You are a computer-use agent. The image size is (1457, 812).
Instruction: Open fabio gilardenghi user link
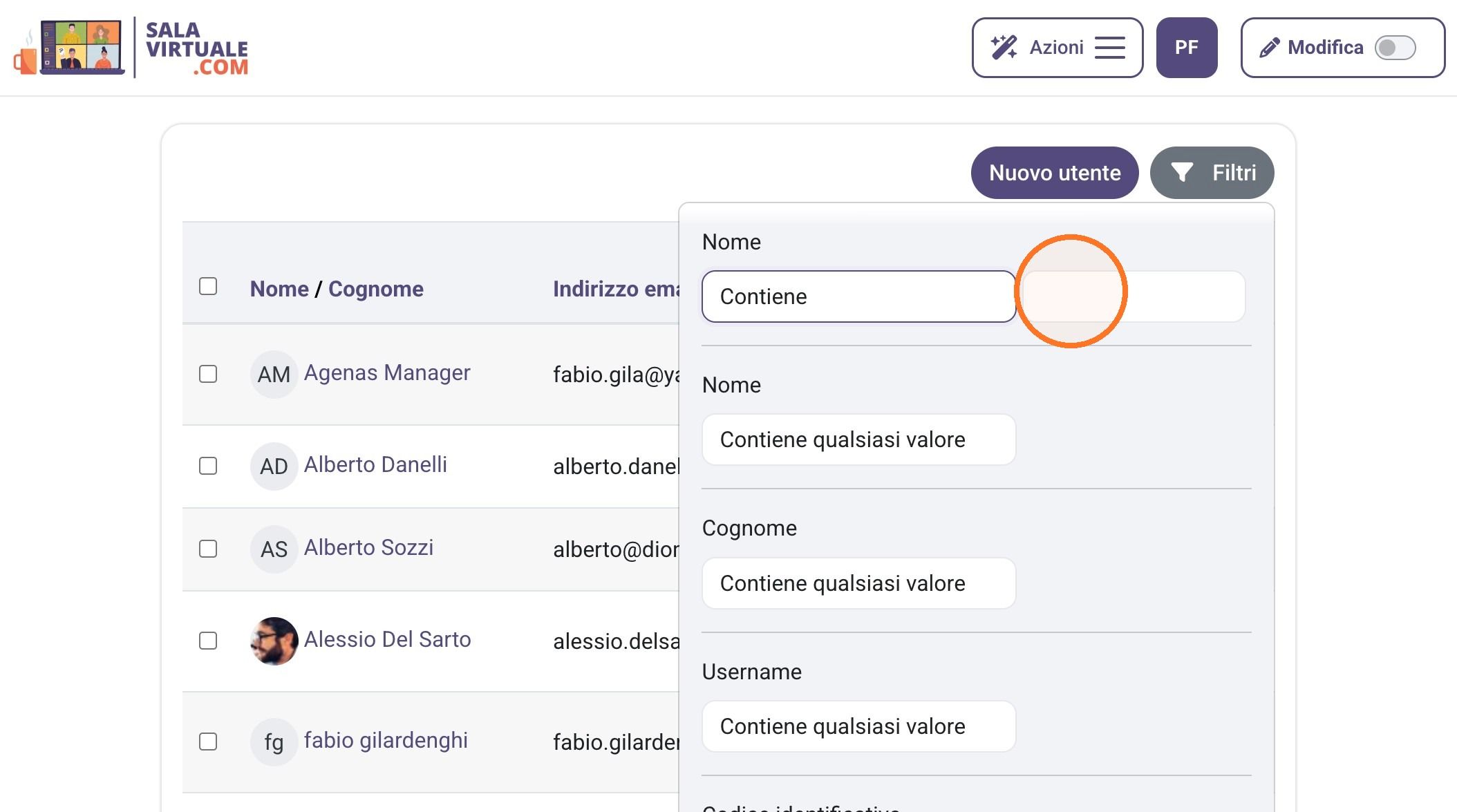coord(386,741)
